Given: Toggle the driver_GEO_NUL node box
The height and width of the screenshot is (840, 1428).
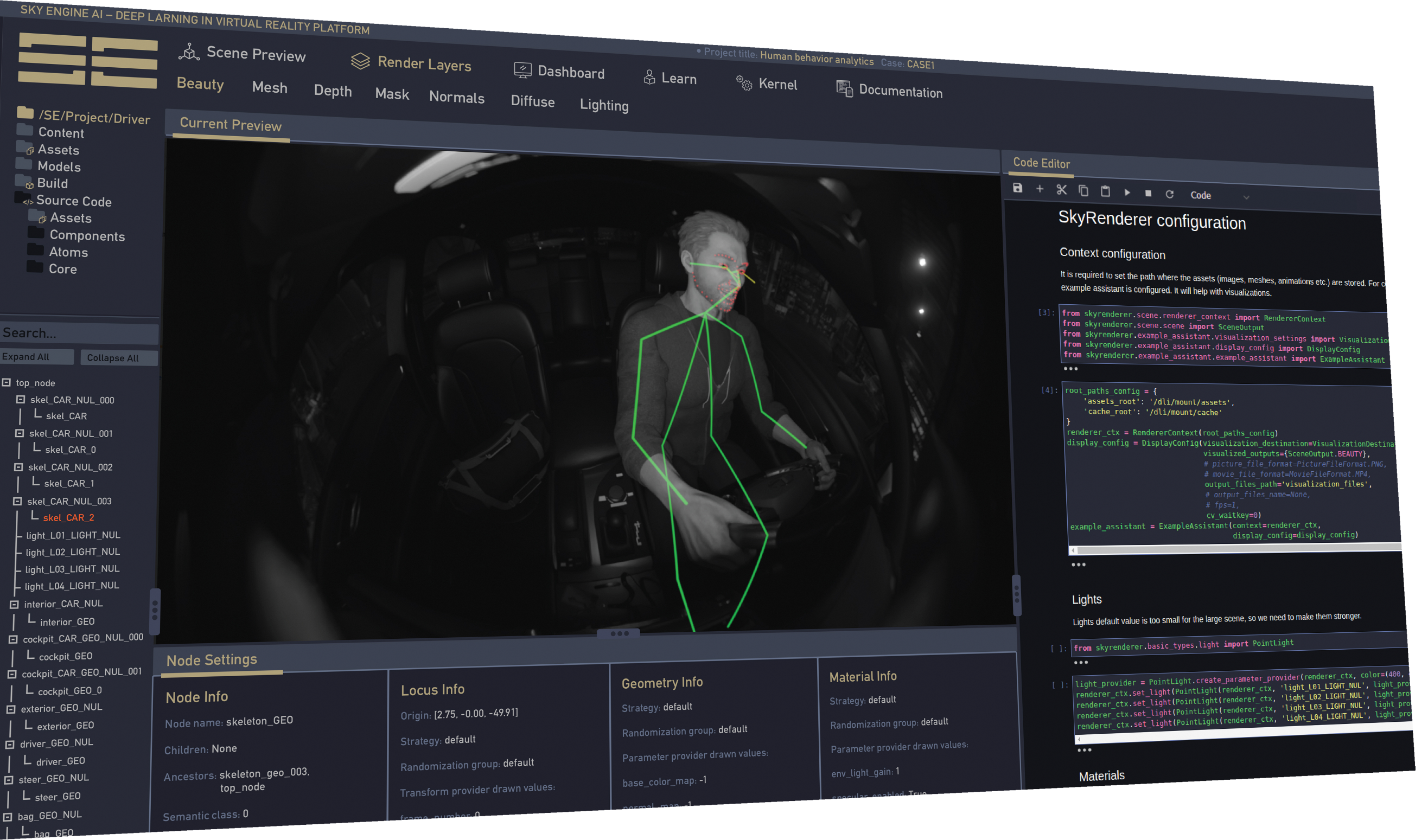Looking at the screenshot, I should [x=10, y=744].
